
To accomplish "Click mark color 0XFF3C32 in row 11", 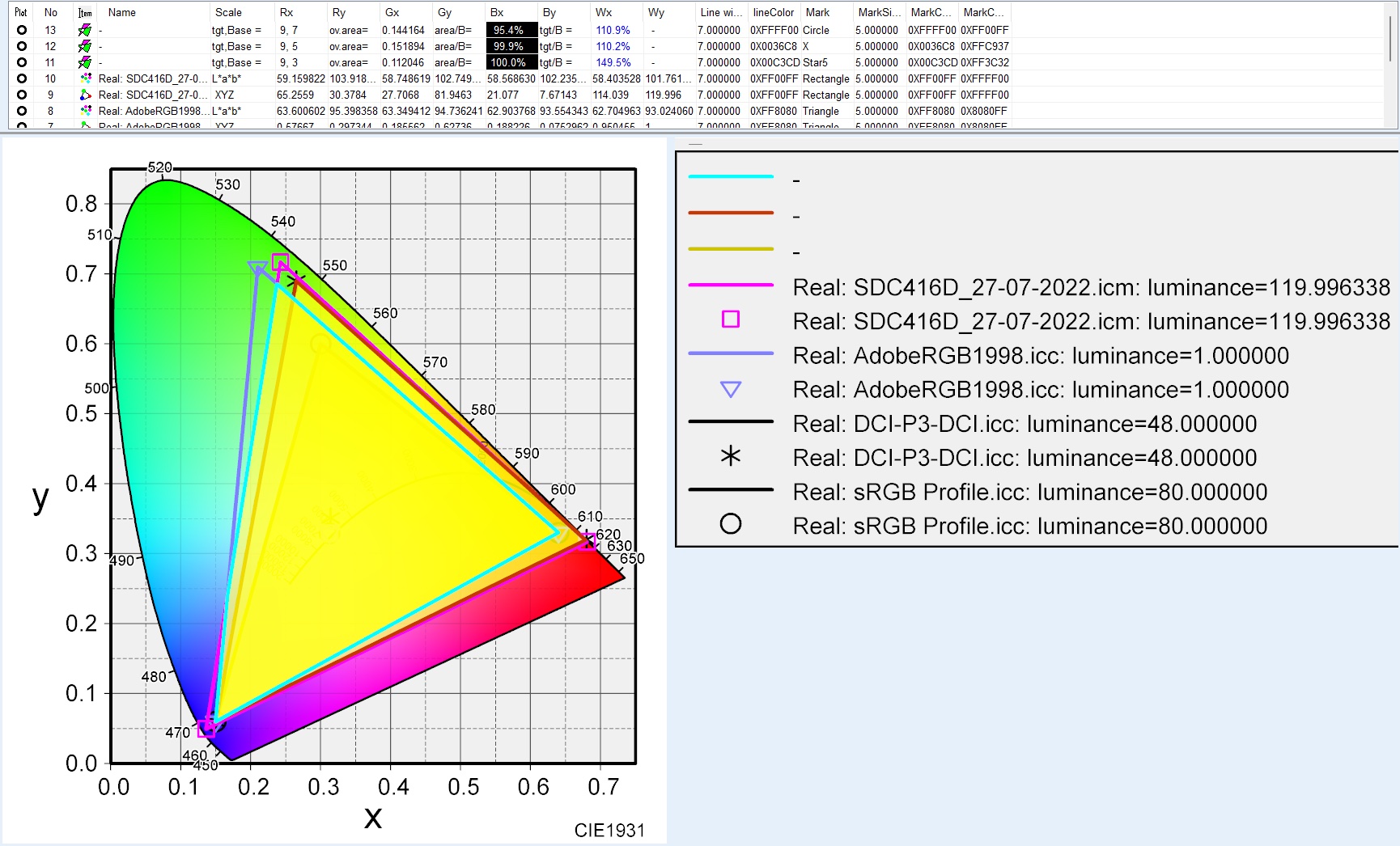I will pos(985,62).
